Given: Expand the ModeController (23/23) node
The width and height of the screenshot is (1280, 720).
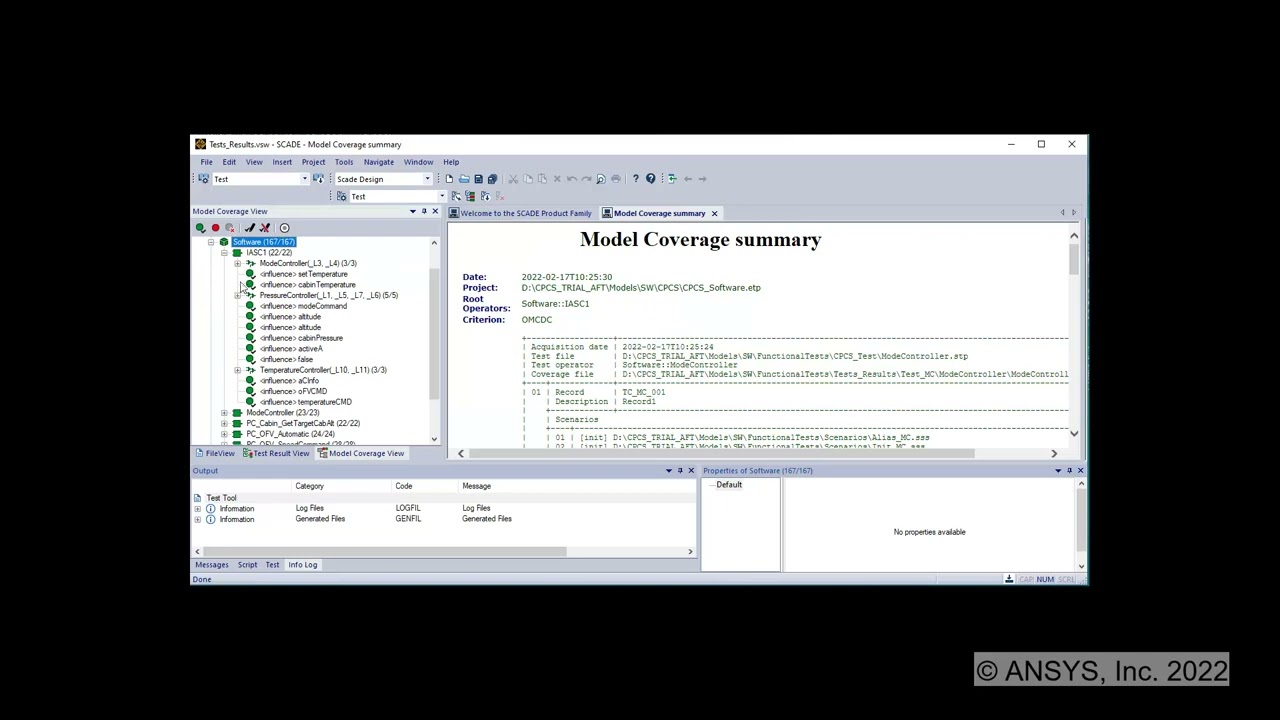Looking at the screenshot, I should click(x=224, y=413).
